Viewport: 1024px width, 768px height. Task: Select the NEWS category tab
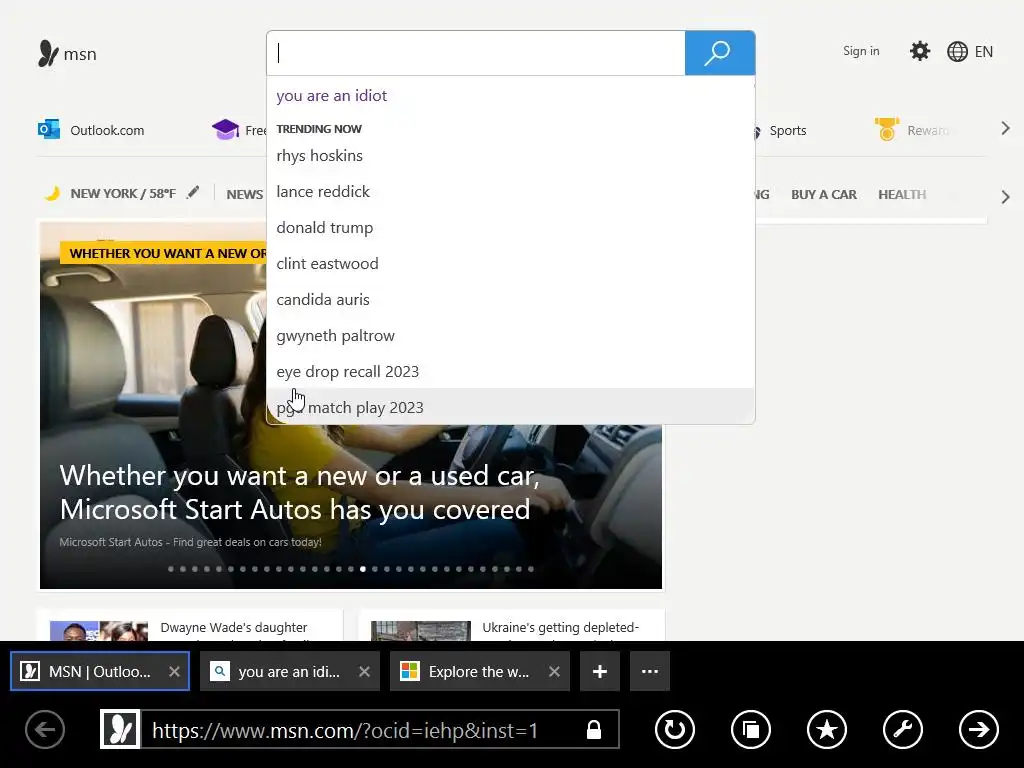(245, 194)
